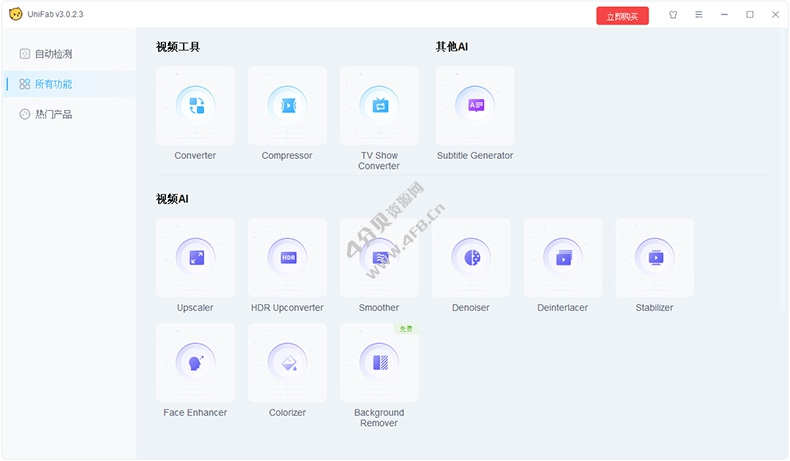The image size is (790, 461).
Task: Select the Face Enhancer tool
Action: click(196, 362)
